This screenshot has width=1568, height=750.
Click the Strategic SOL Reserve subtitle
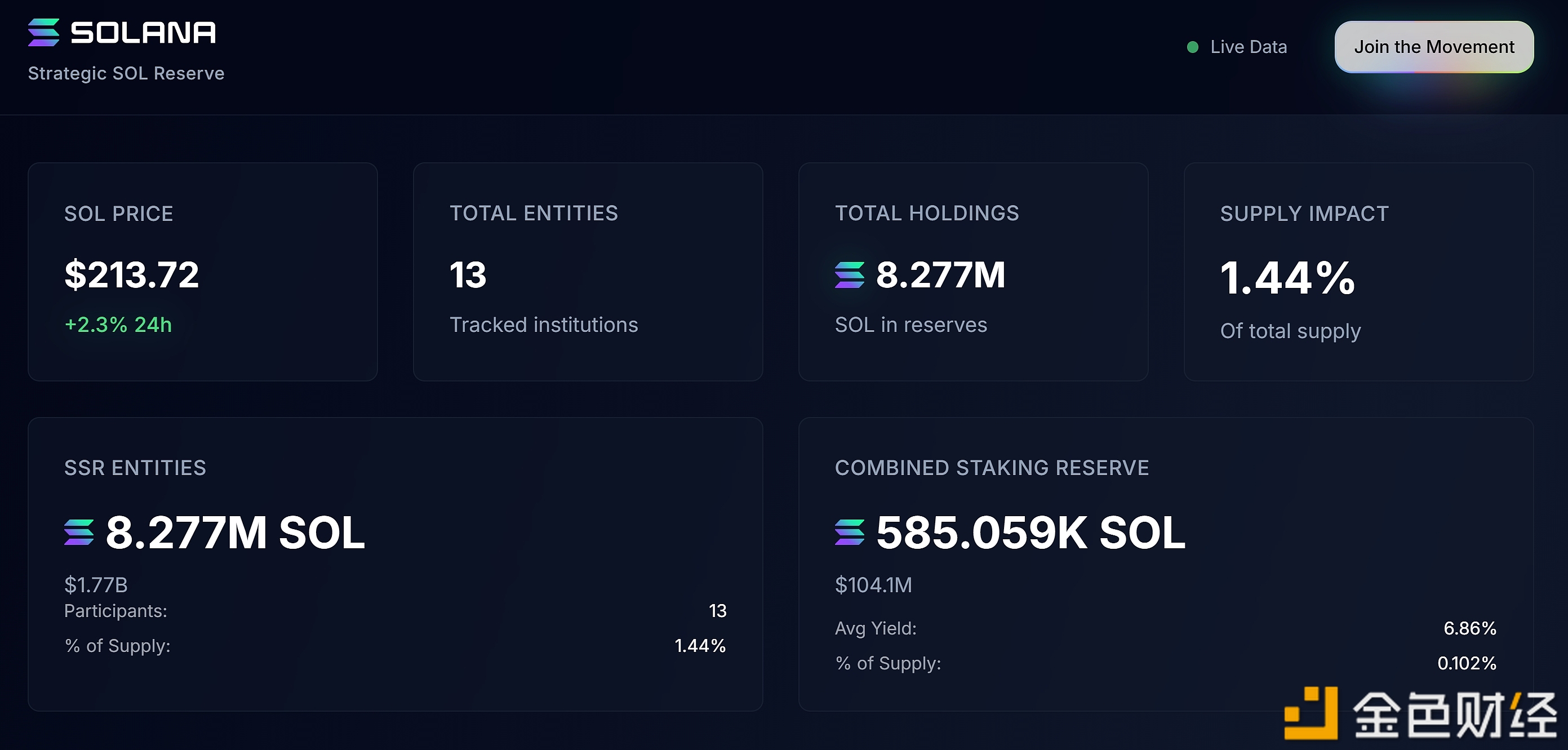point(126,73)
